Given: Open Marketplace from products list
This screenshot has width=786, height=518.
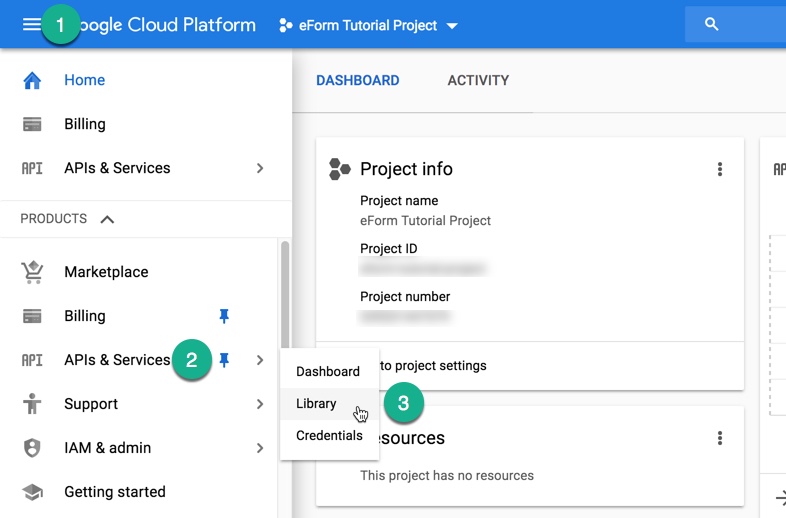Looking at the screenshot, I should point(106,272).
